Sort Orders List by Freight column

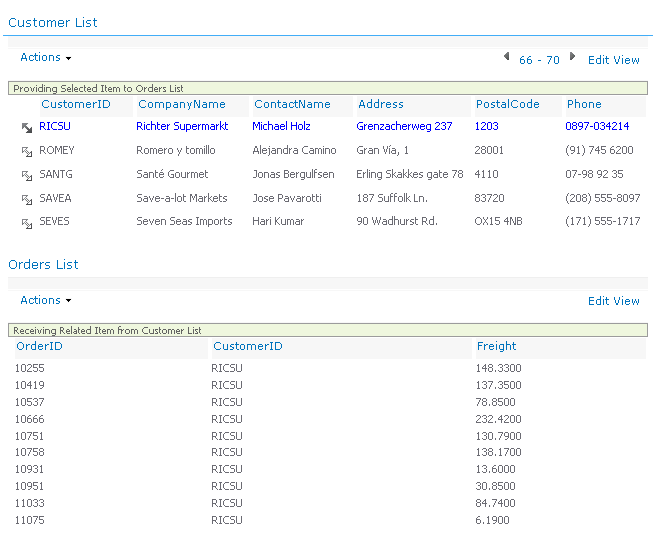(496, 346)
